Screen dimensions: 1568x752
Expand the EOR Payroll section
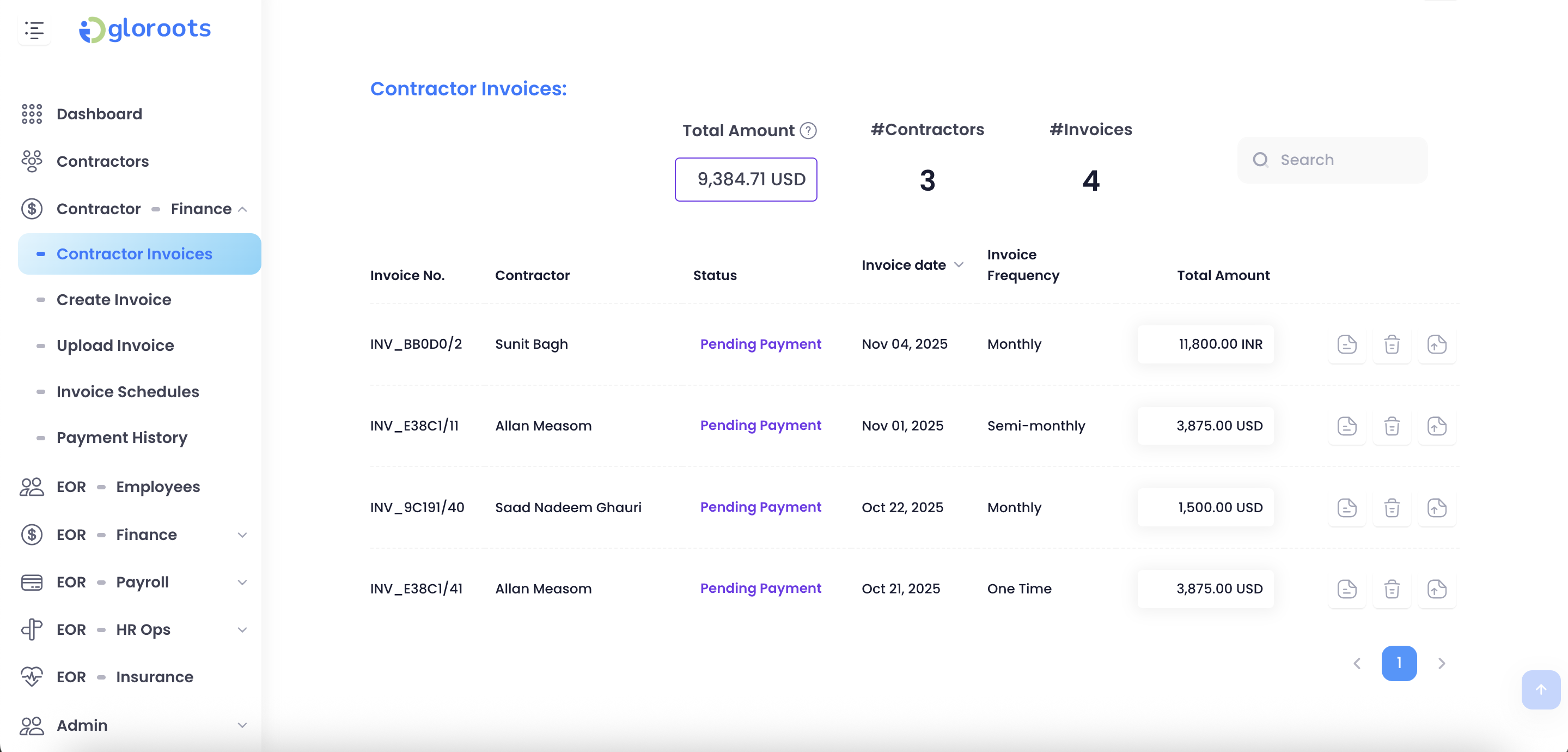click(242, 582)
